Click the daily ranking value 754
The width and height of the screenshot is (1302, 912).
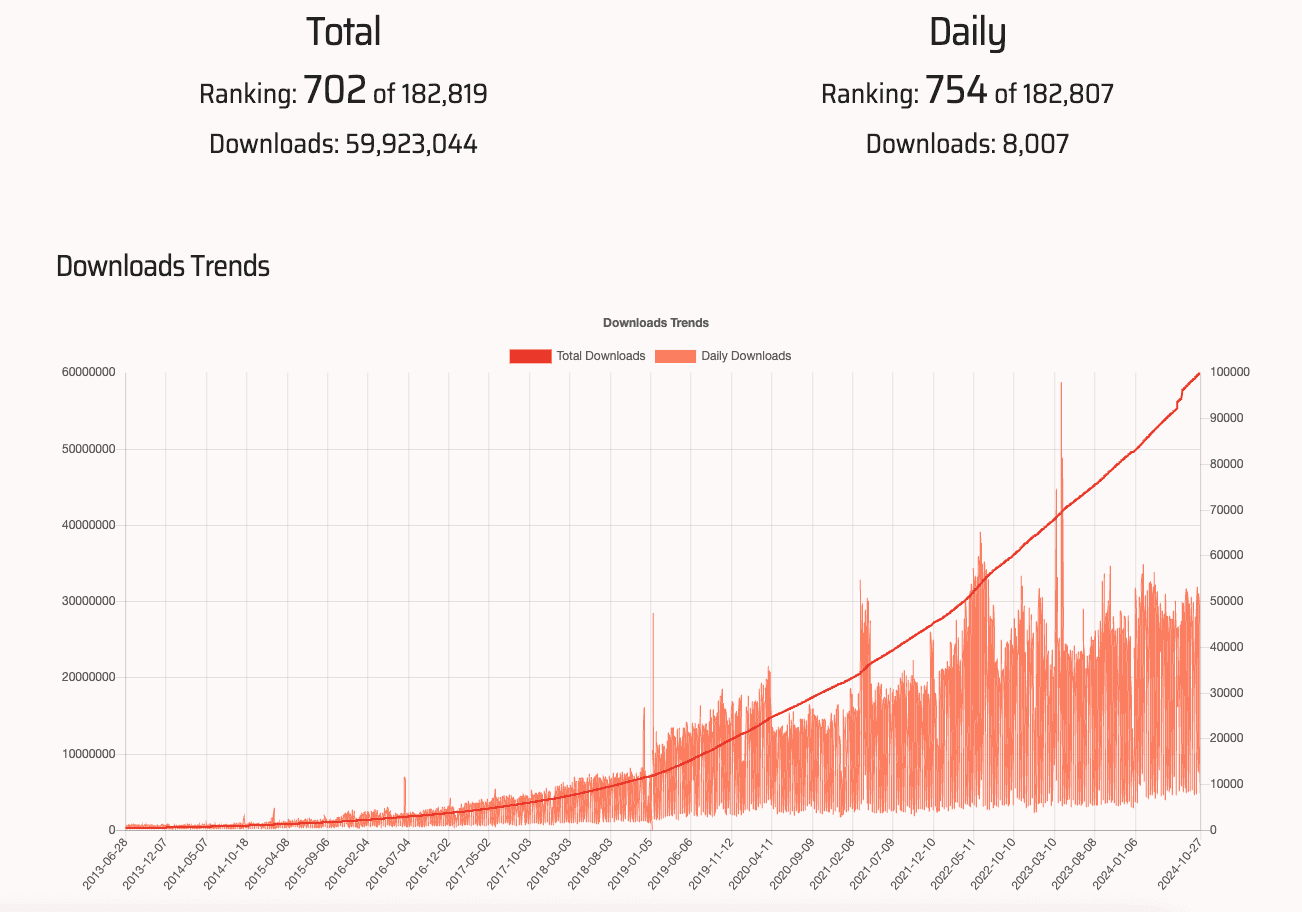coord(956,89)
